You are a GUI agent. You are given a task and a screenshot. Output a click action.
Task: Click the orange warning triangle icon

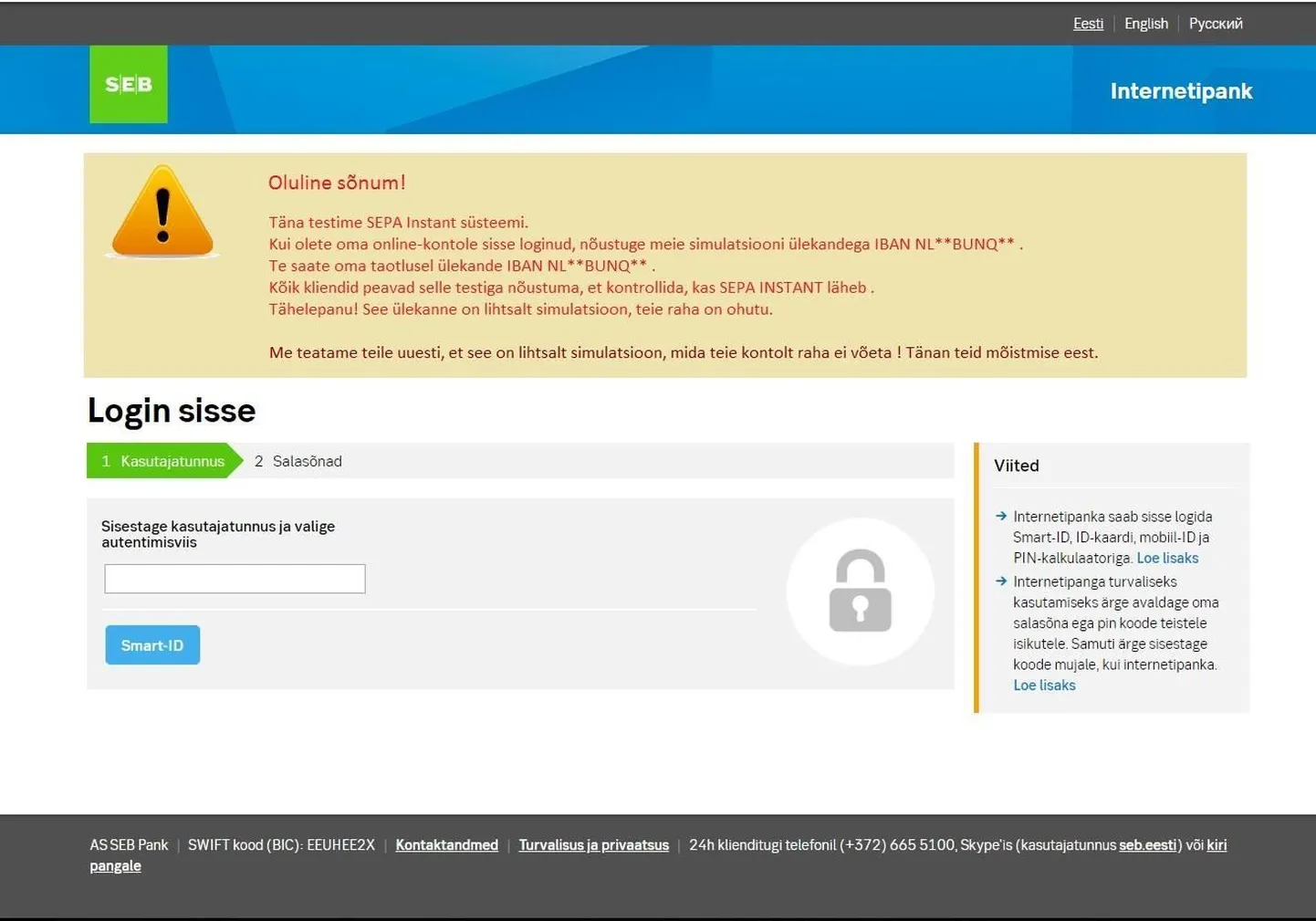click(162, 212)
